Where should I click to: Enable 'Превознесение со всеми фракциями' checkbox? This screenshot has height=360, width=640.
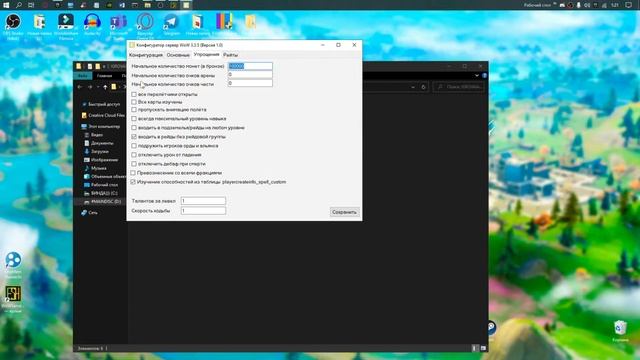click(133, 173)
